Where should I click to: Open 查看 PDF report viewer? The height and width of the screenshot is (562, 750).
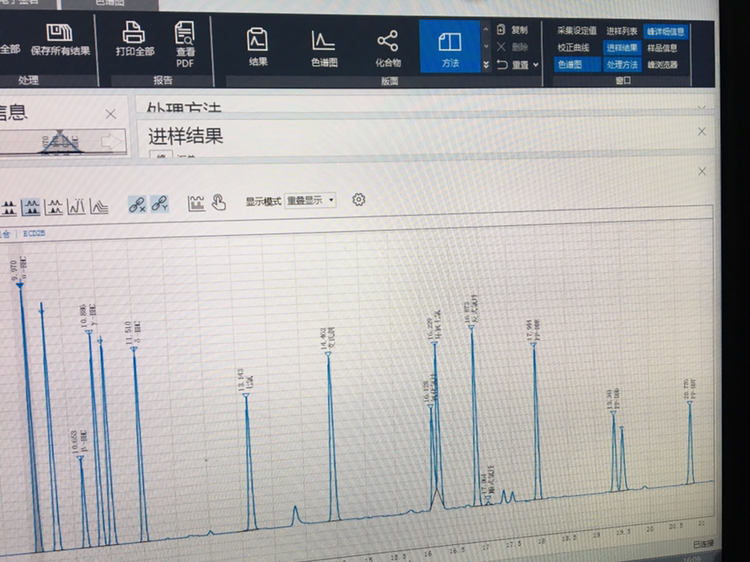185,44
